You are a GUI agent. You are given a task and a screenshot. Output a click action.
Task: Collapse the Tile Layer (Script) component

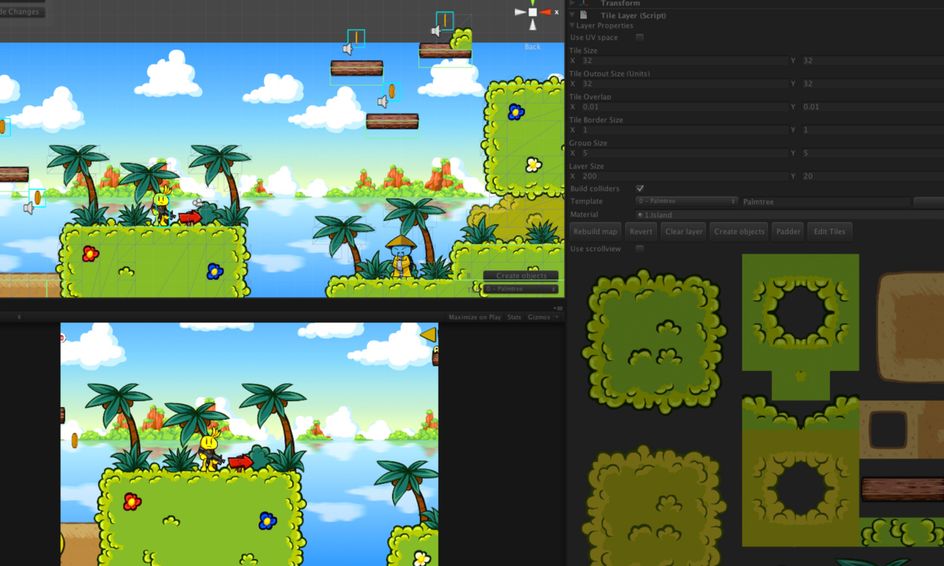[x=572, y=15]
